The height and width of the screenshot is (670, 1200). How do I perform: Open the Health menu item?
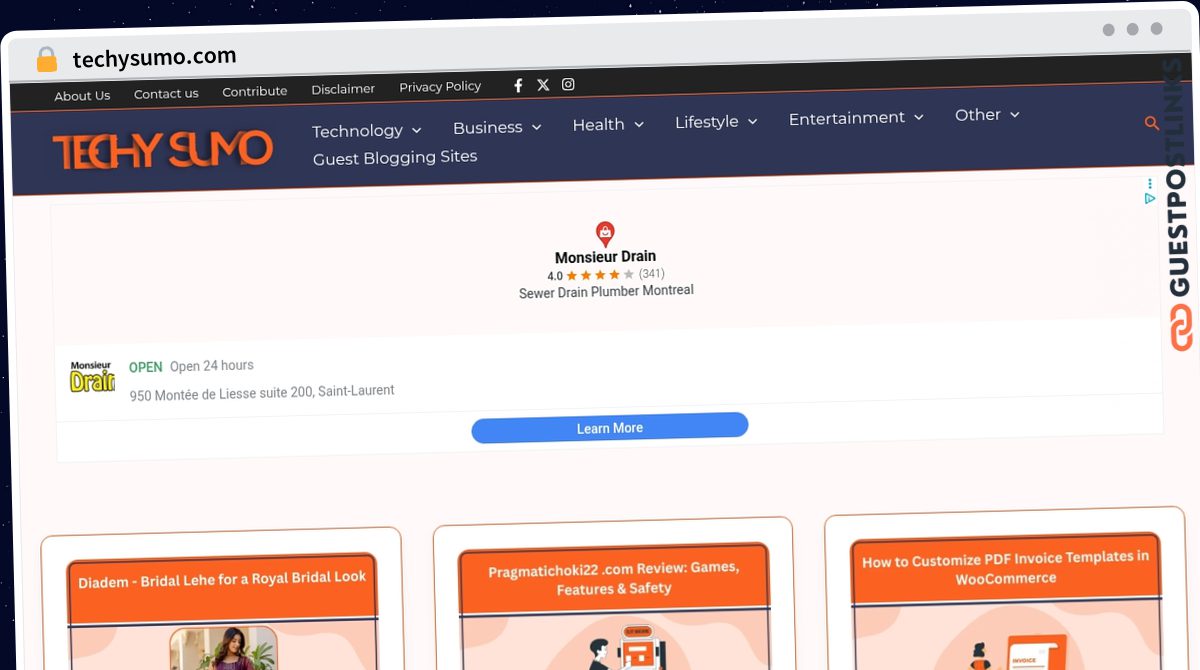[x=599, y=125]
